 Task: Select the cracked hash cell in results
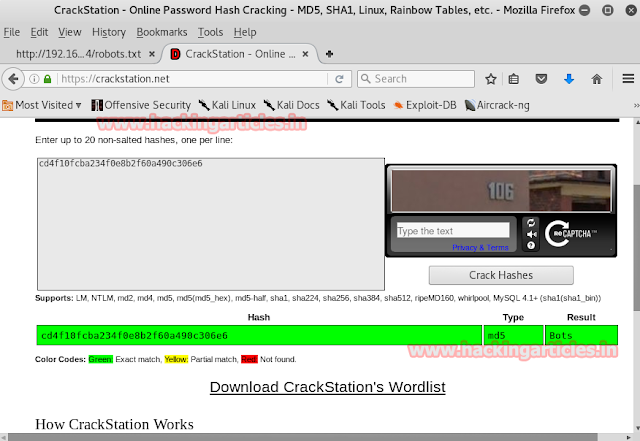pos(259,335)
